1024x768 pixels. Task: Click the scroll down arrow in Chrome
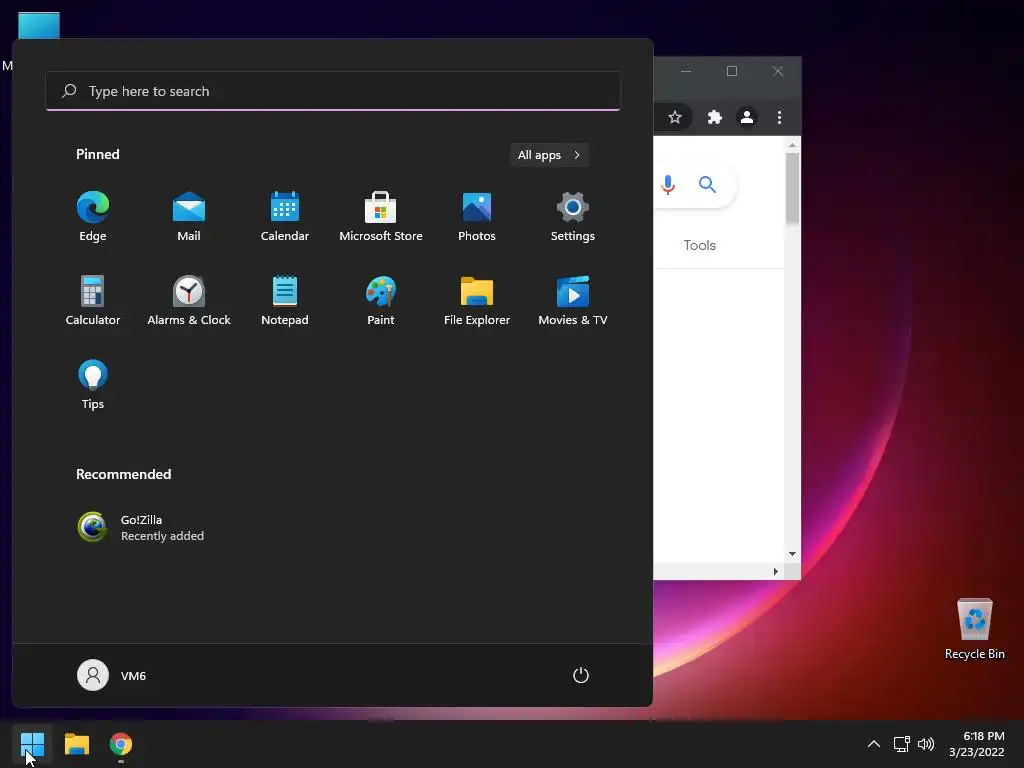point(792,554)
